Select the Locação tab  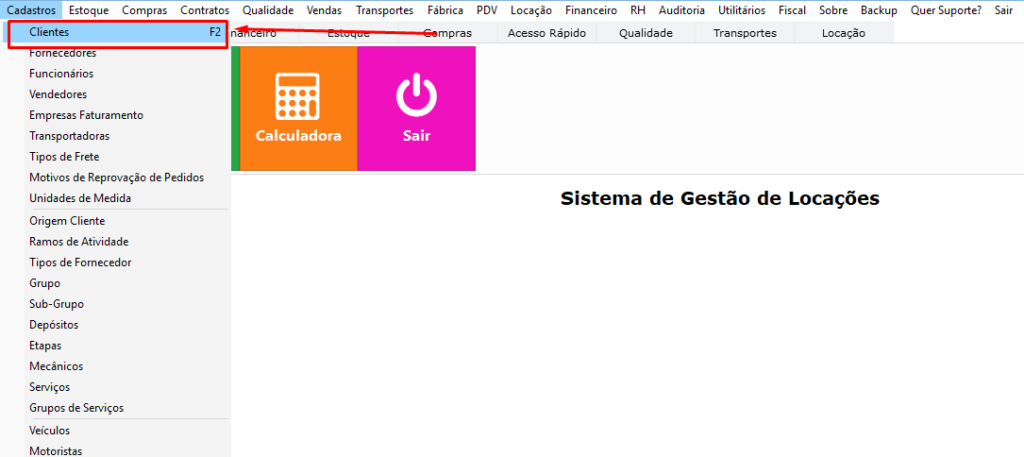coord(843,33)
